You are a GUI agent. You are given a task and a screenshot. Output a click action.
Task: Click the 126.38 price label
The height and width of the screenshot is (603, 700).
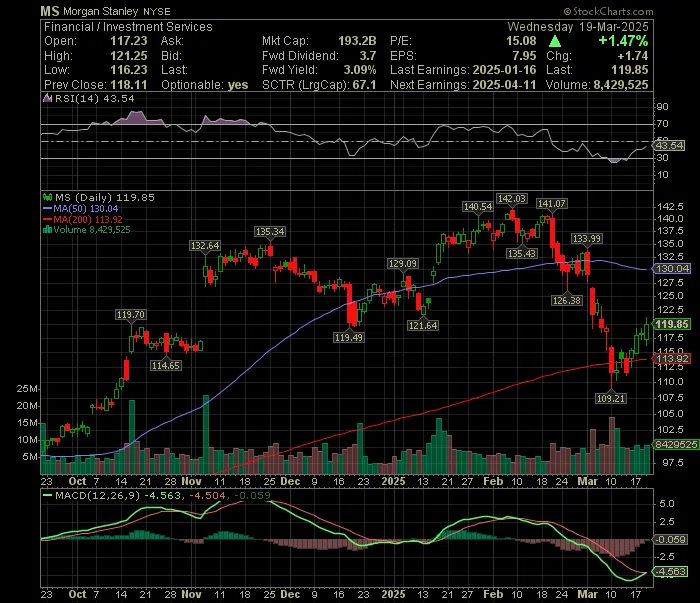pyautogui.click(x=567, y=300)
